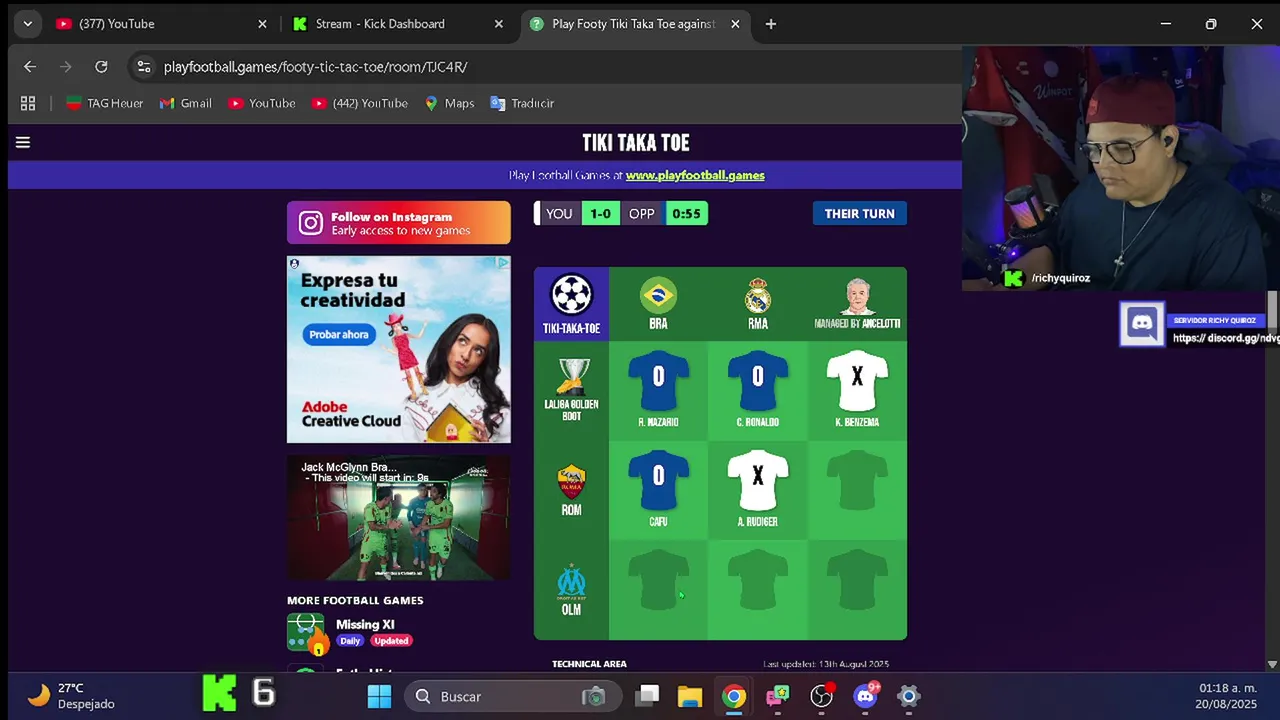The image size is (1280, 720).
Task: Open the ad info icon on Adobe ad
Action: click(x=503, y=263)
